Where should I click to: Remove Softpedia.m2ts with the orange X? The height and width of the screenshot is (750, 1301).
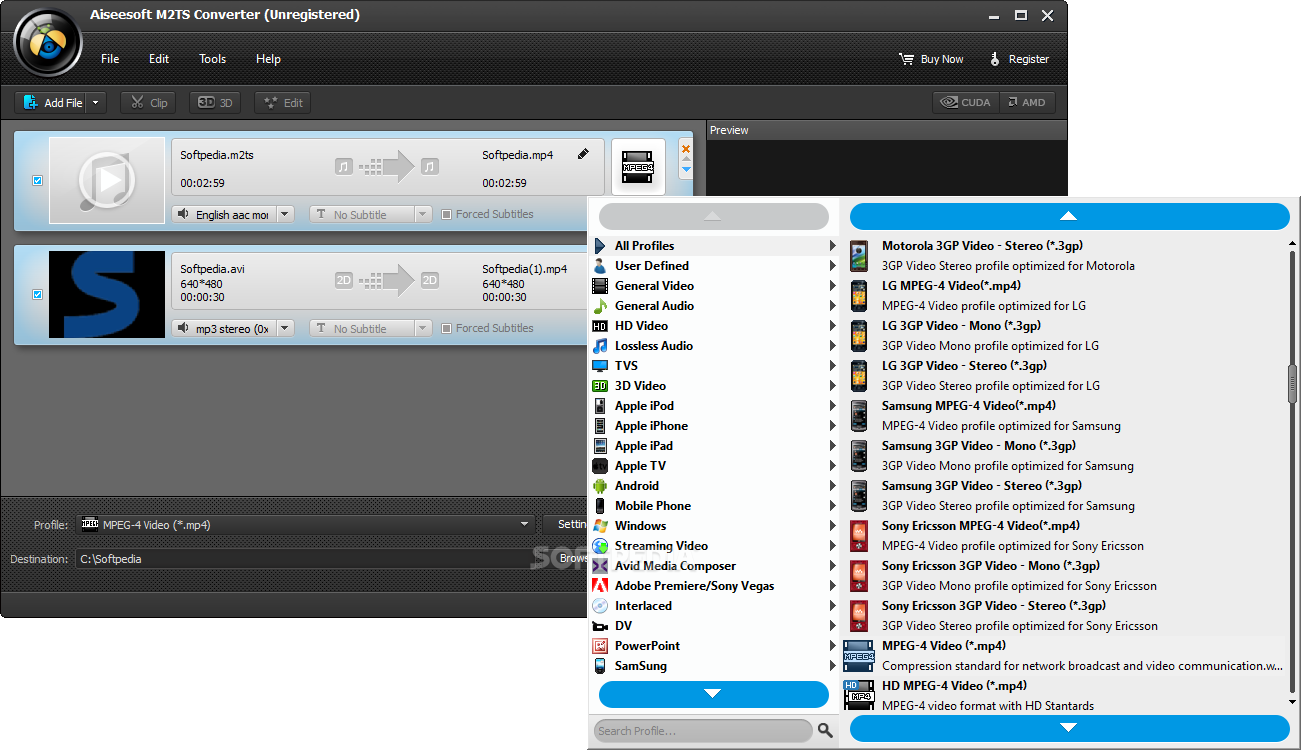[686, 150]
